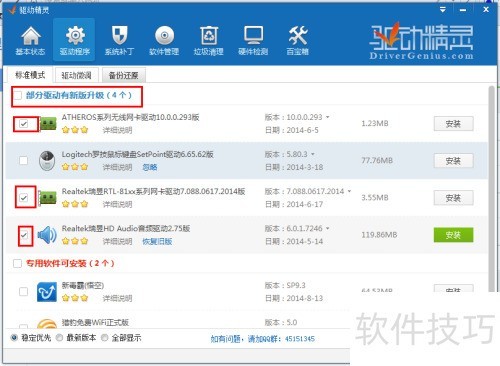Expand version dropdown for 10.0.0.293

pos(327,117)
